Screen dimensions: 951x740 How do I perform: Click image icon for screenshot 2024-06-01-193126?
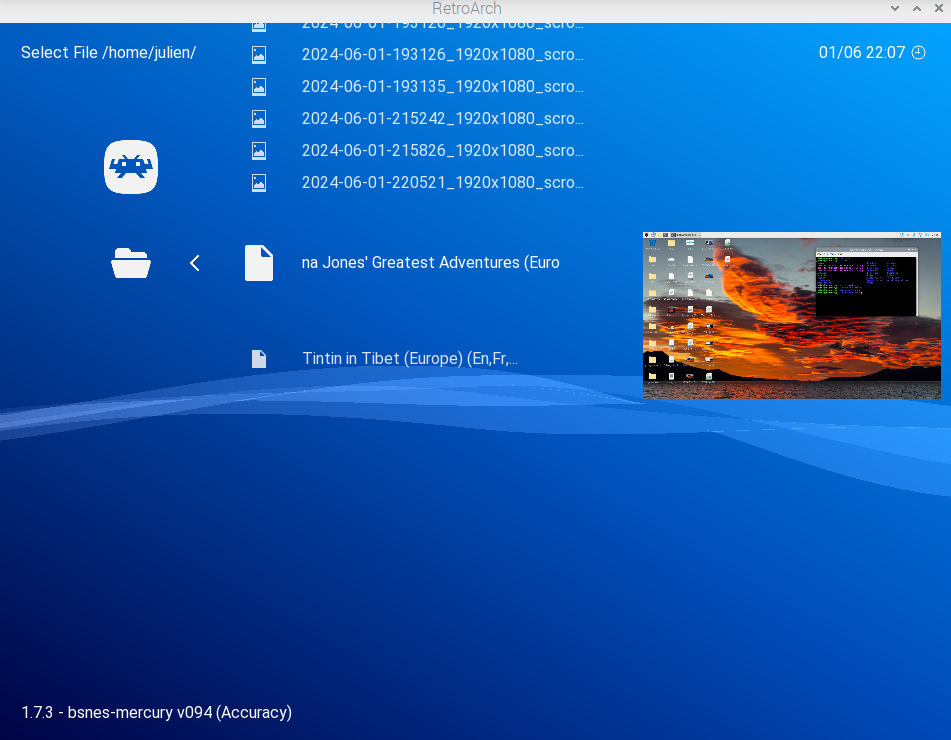point(259,55)
